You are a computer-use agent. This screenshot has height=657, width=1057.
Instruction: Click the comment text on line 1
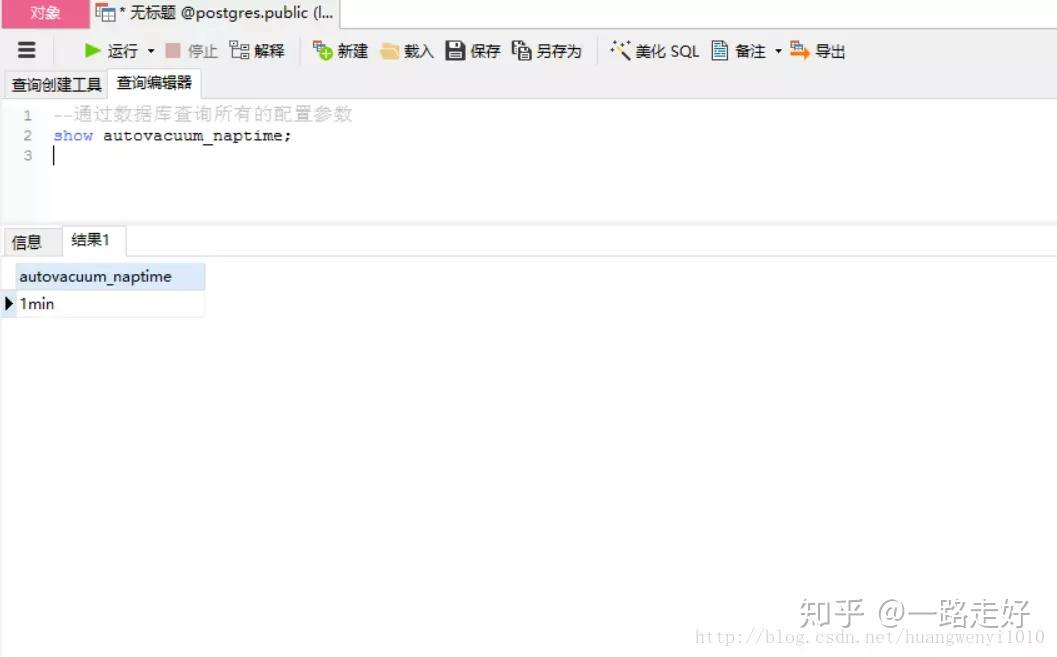[203, 115]
